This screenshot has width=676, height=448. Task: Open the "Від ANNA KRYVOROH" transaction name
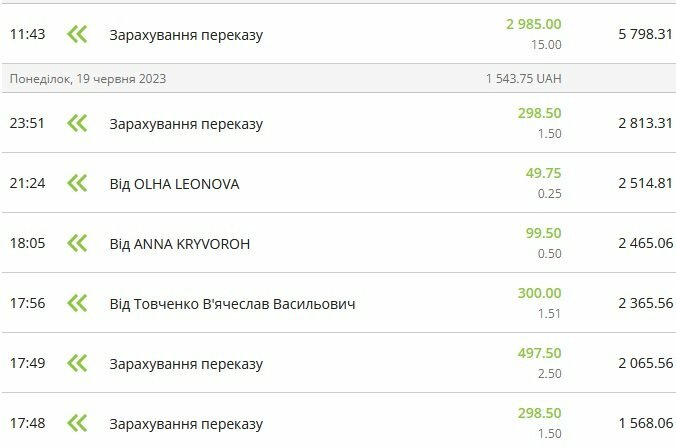[x=179, y=244]
